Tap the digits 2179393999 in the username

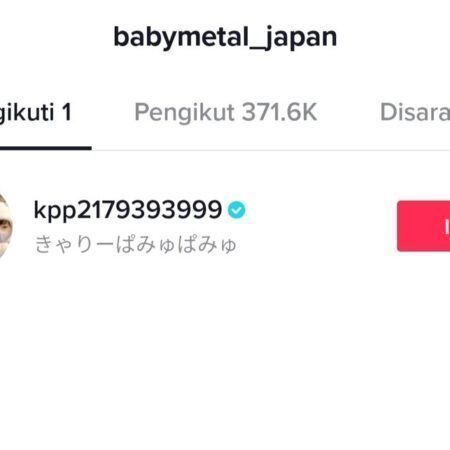click(x=150, y=209)
